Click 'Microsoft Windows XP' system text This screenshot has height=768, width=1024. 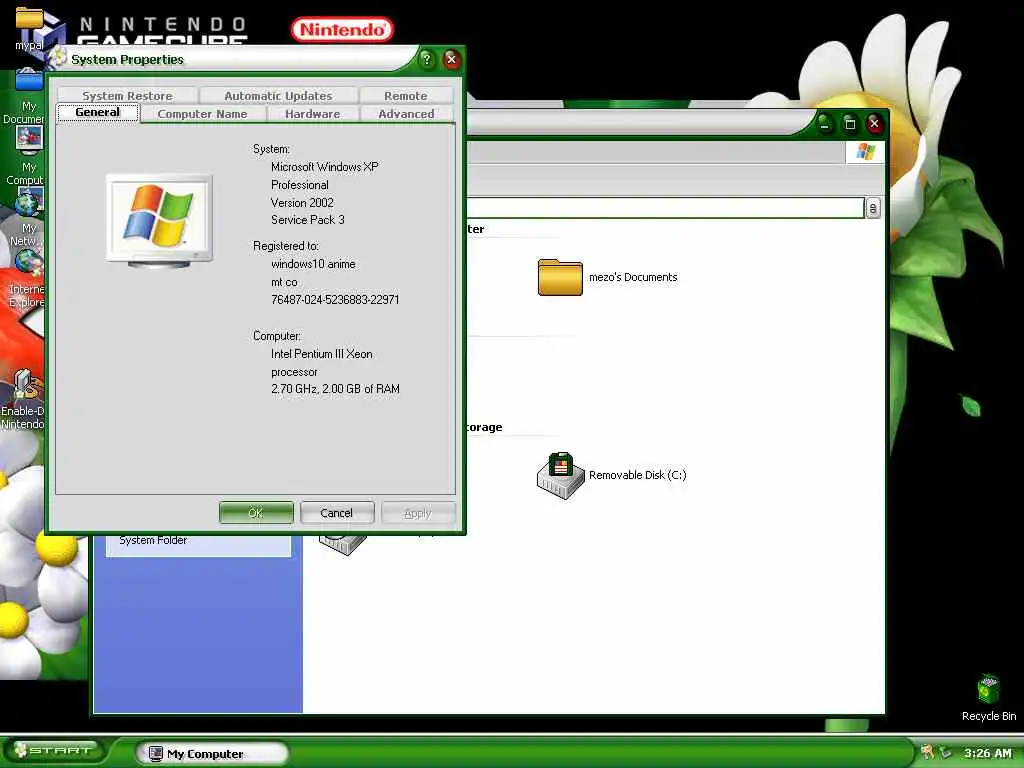(325, 167)
